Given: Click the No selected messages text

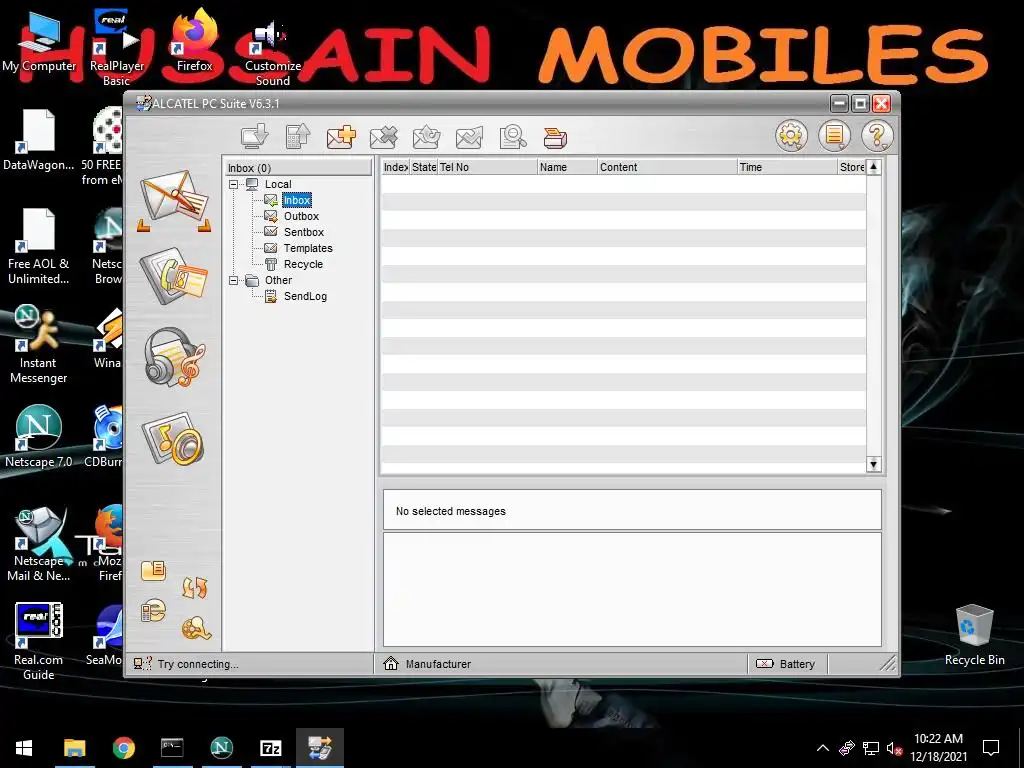Looking at the screenshot, I should pyautogui.click(x=451, y=511).
